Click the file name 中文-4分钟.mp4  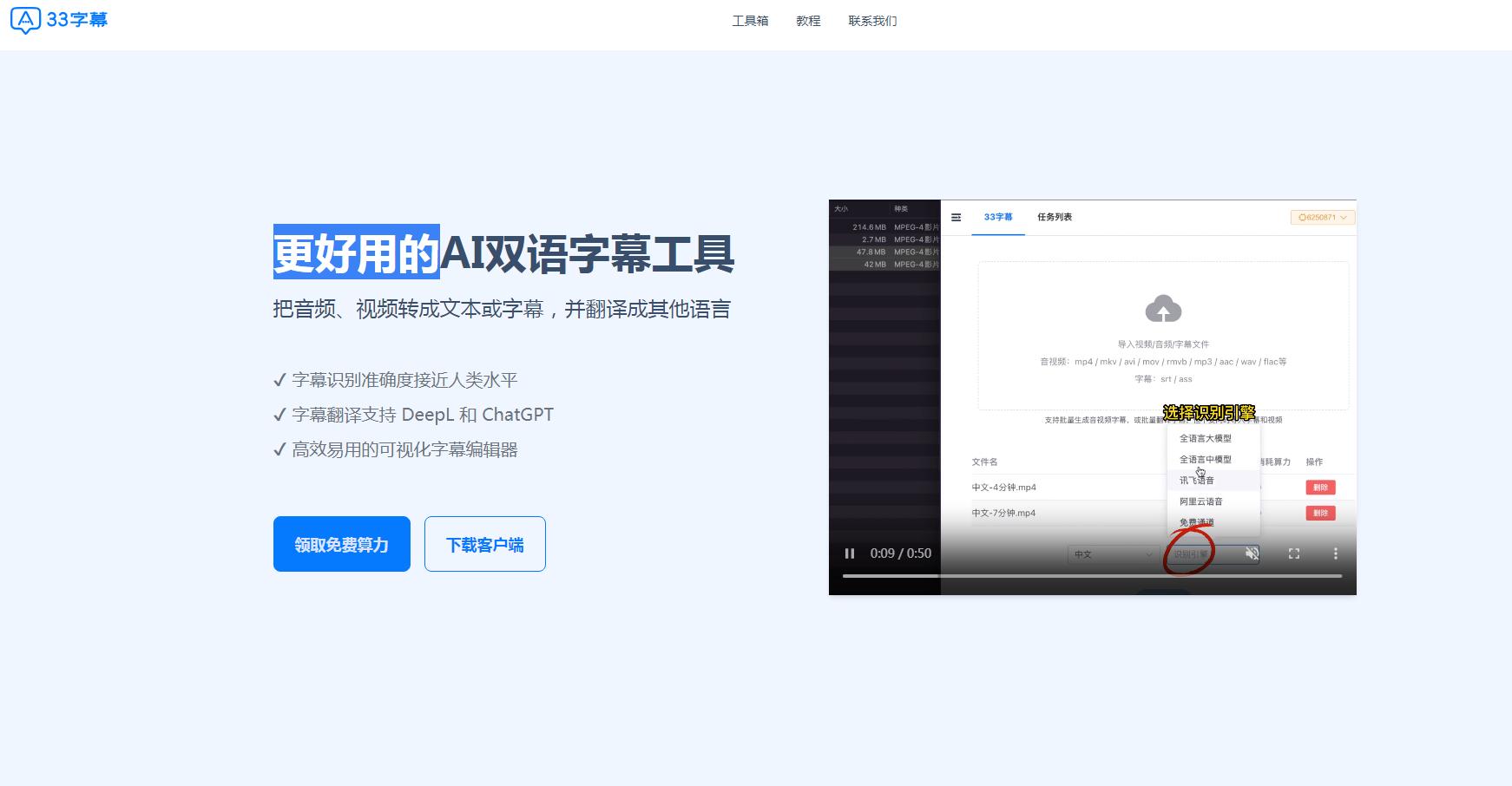pyautogui.click(x=1004, y=488)
